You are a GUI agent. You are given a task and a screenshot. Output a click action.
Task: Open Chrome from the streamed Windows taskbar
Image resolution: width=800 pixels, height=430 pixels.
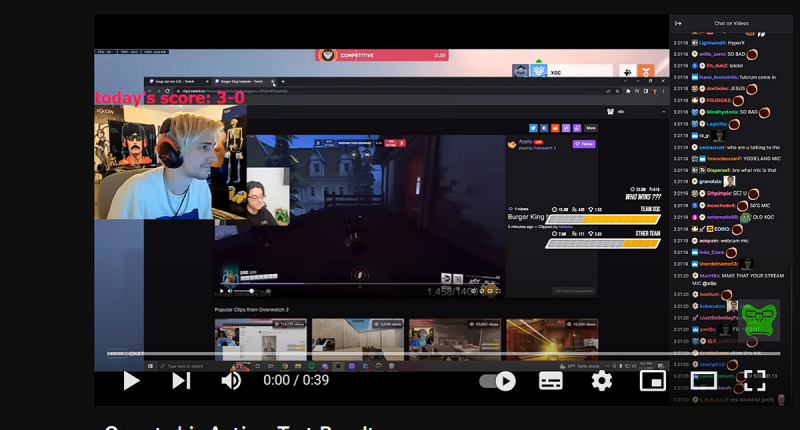tap(285, 366)
